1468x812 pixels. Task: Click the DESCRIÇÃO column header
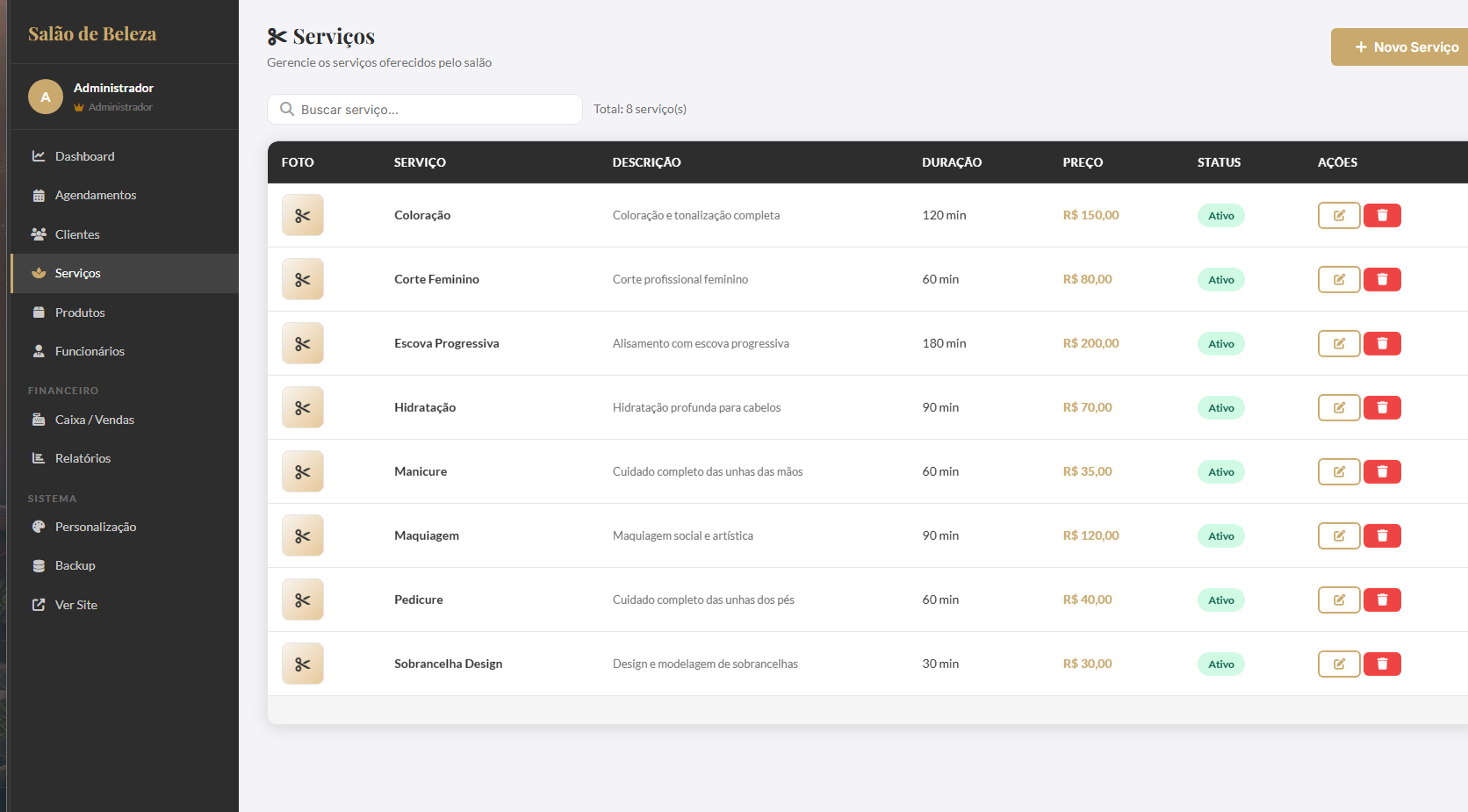point(646,162)
